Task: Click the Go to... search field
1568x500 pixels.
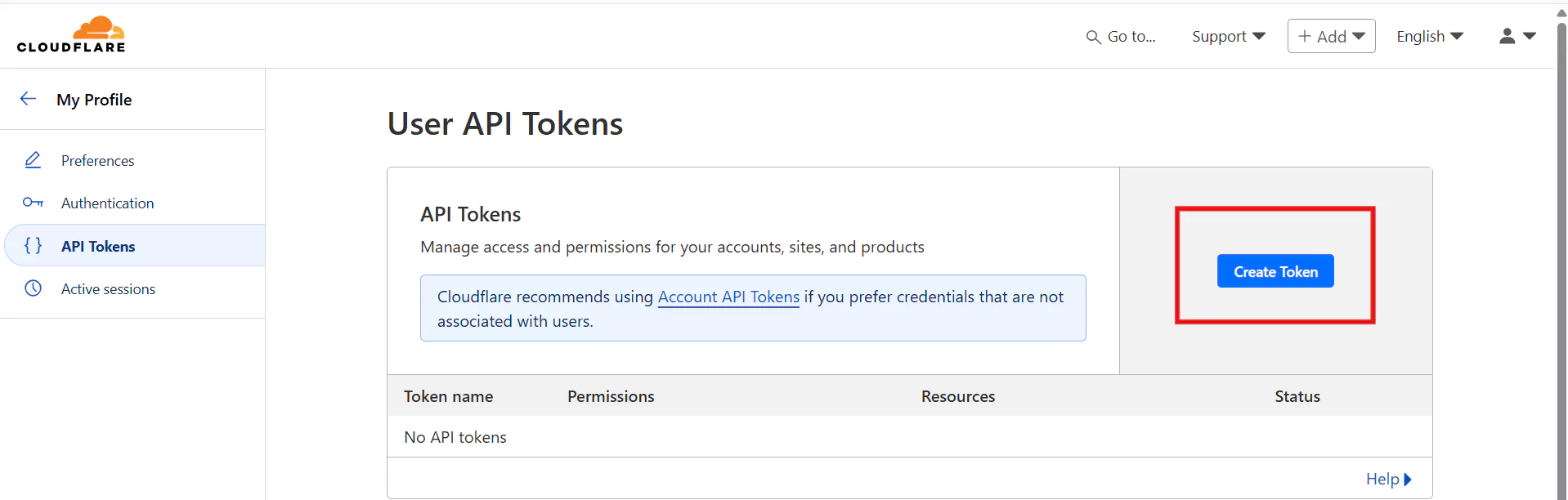Action: coord(1131,37)
